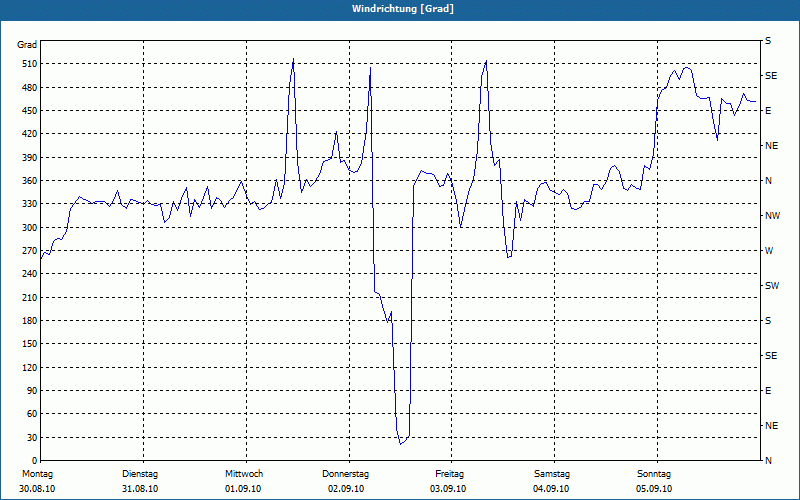
Task: Click the E compass label level with 450
Action: [768, 111]
